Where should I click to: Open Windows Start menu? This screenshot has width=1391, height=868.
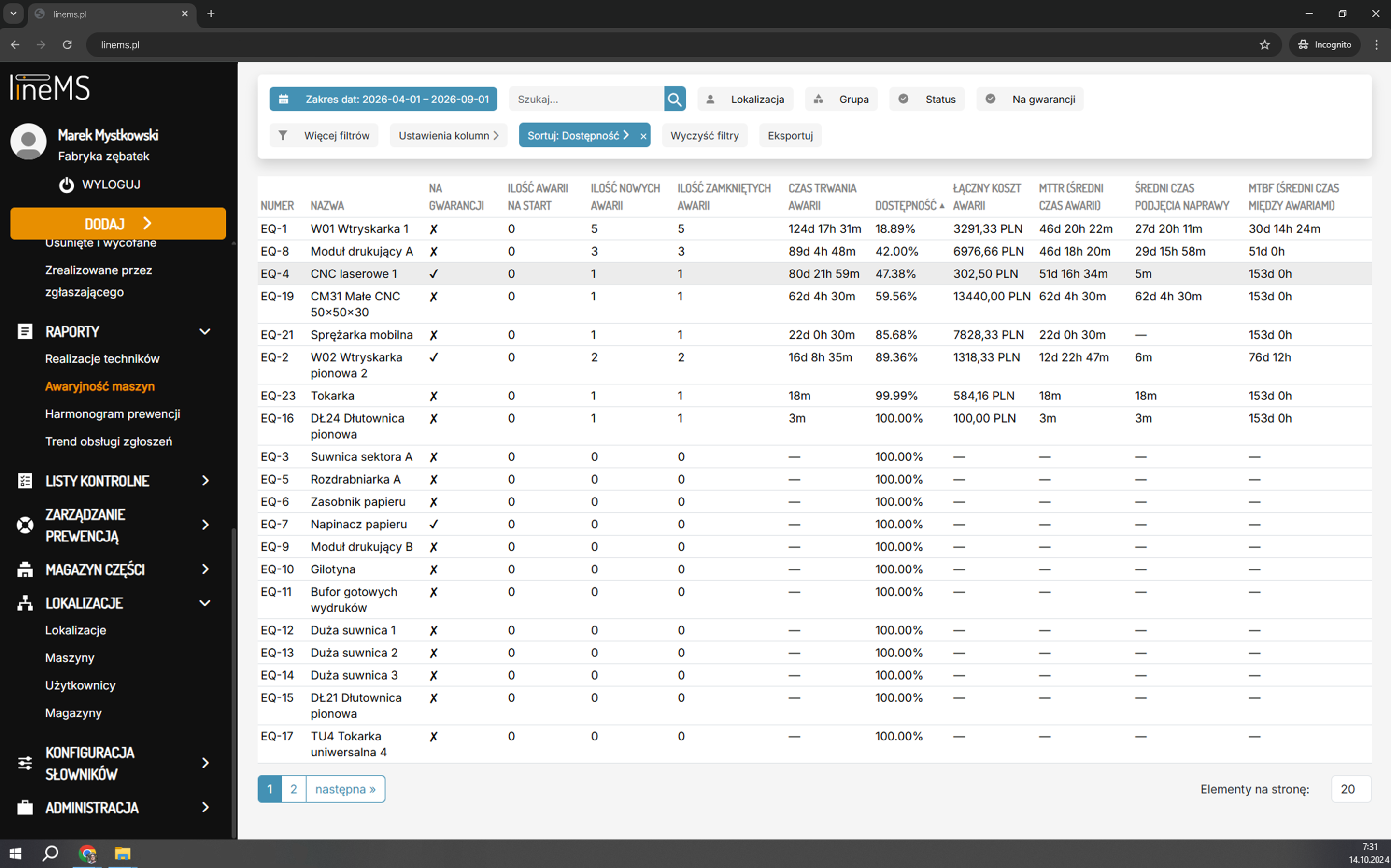15,854
